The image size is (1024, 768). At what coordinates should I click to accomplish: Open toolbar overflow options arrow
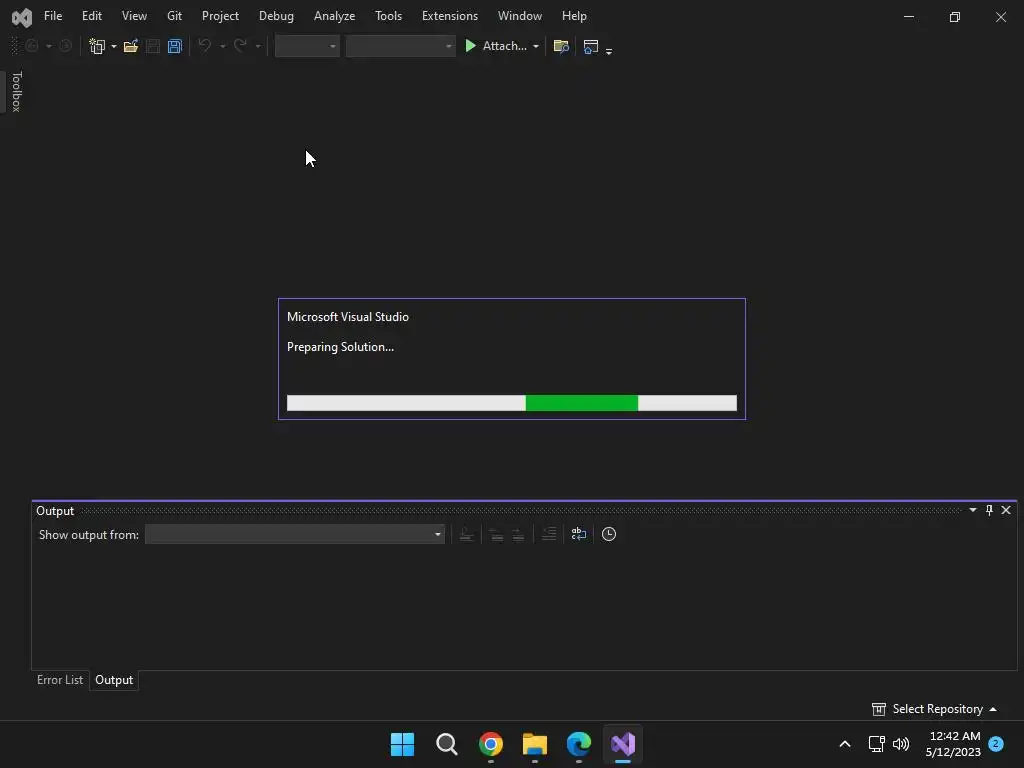pyautogui.click(x=609, y=51)
